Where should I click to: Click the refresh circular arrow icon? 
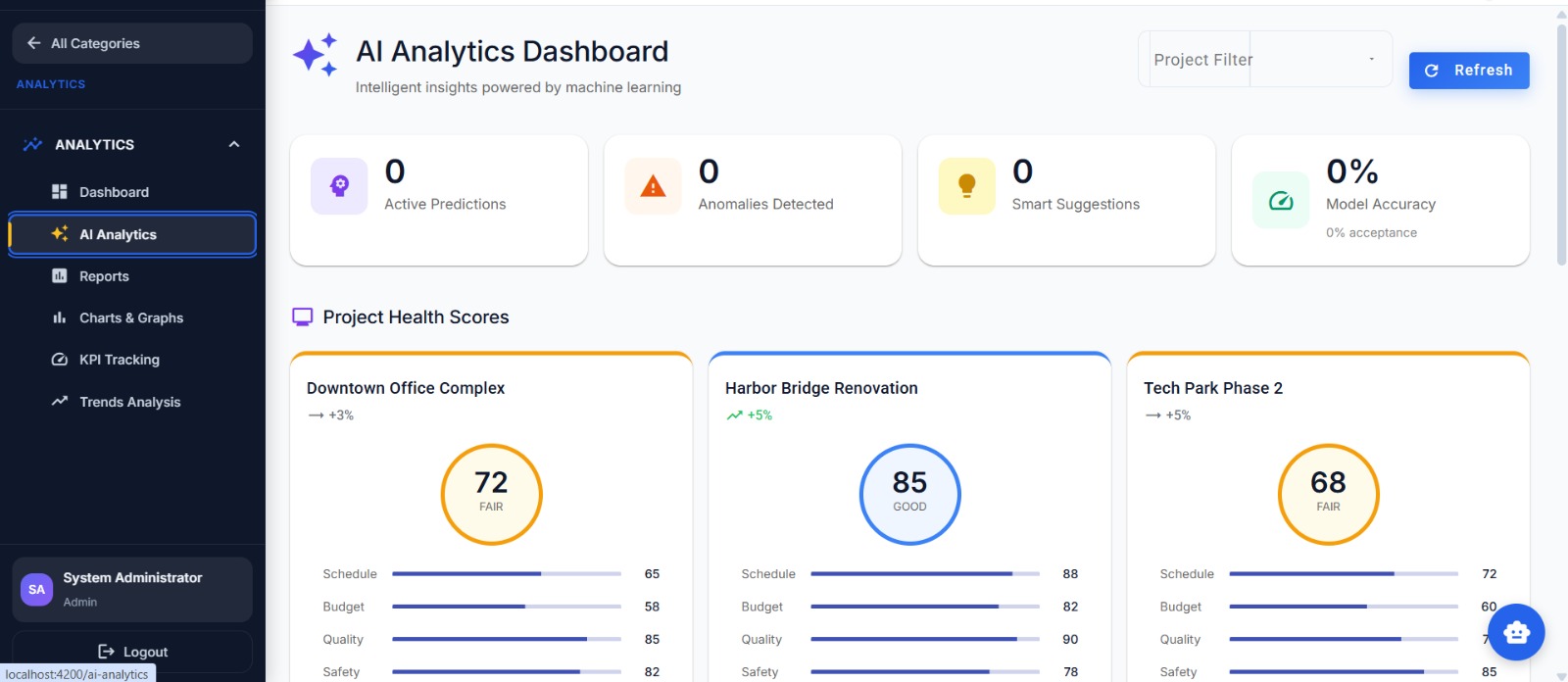click(1432, 71)
